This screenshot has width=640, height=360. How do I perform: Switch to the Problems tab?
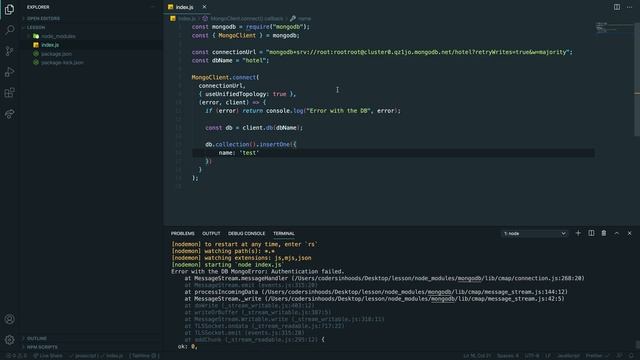[x=182, y=233]
